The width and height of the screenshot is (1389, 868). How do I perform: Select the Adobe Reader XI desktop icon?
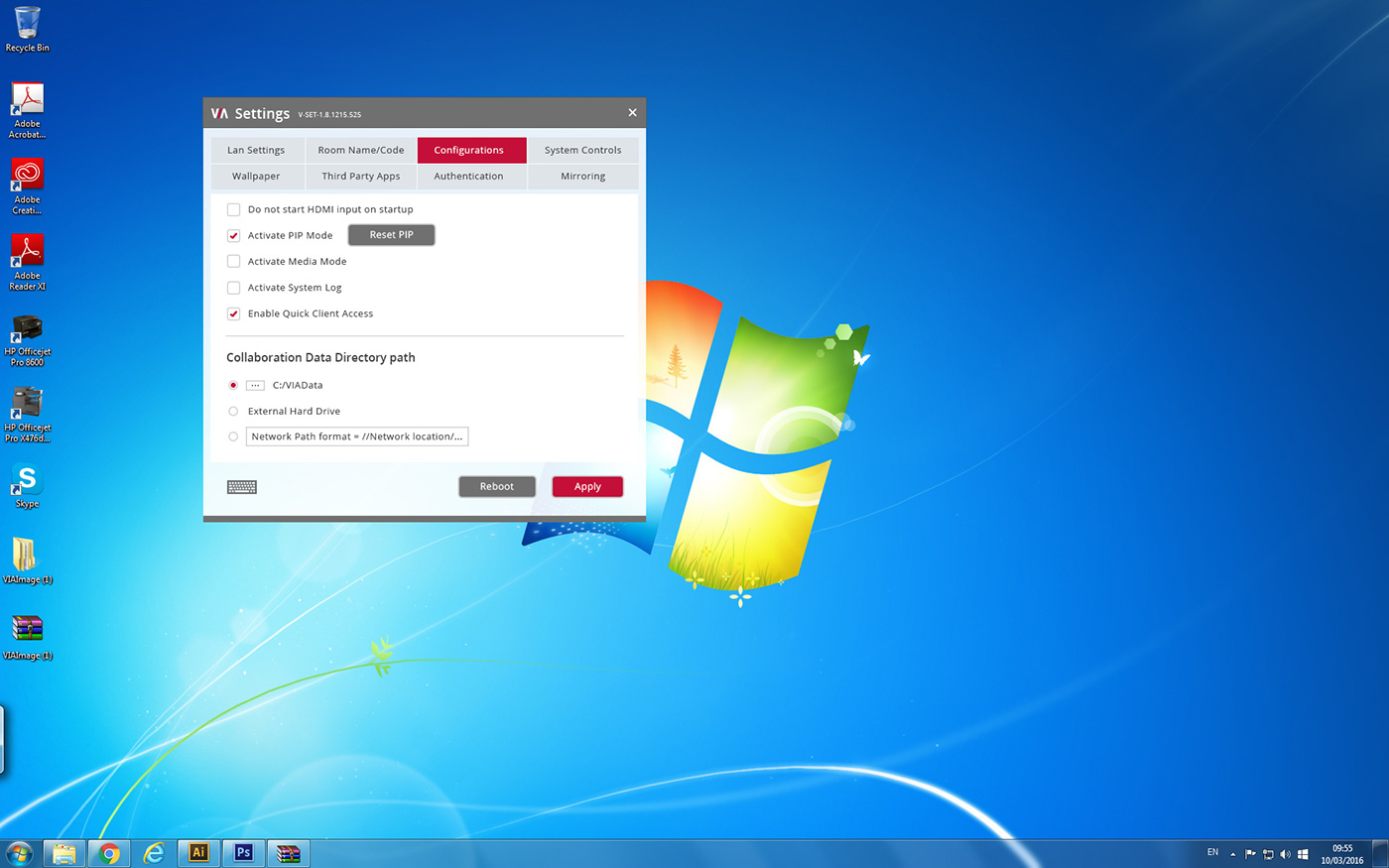point(28,262)
